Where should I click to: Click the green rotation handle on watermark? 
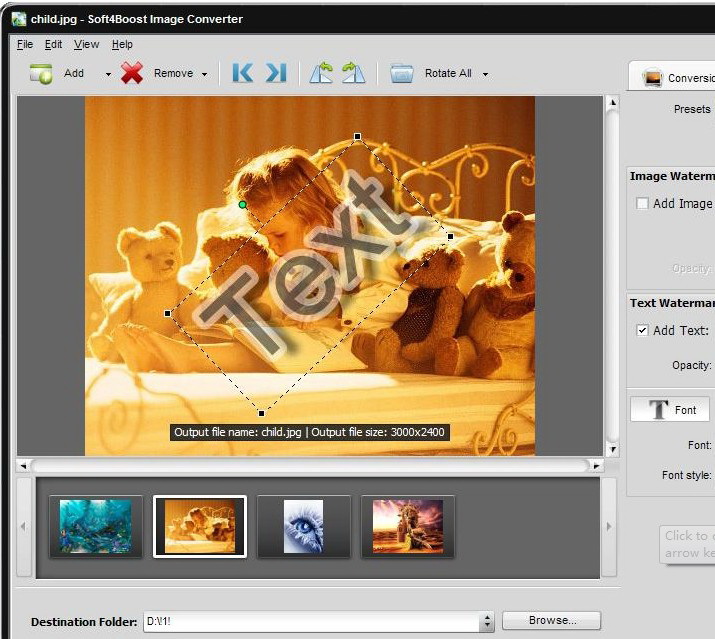(243, 205)
